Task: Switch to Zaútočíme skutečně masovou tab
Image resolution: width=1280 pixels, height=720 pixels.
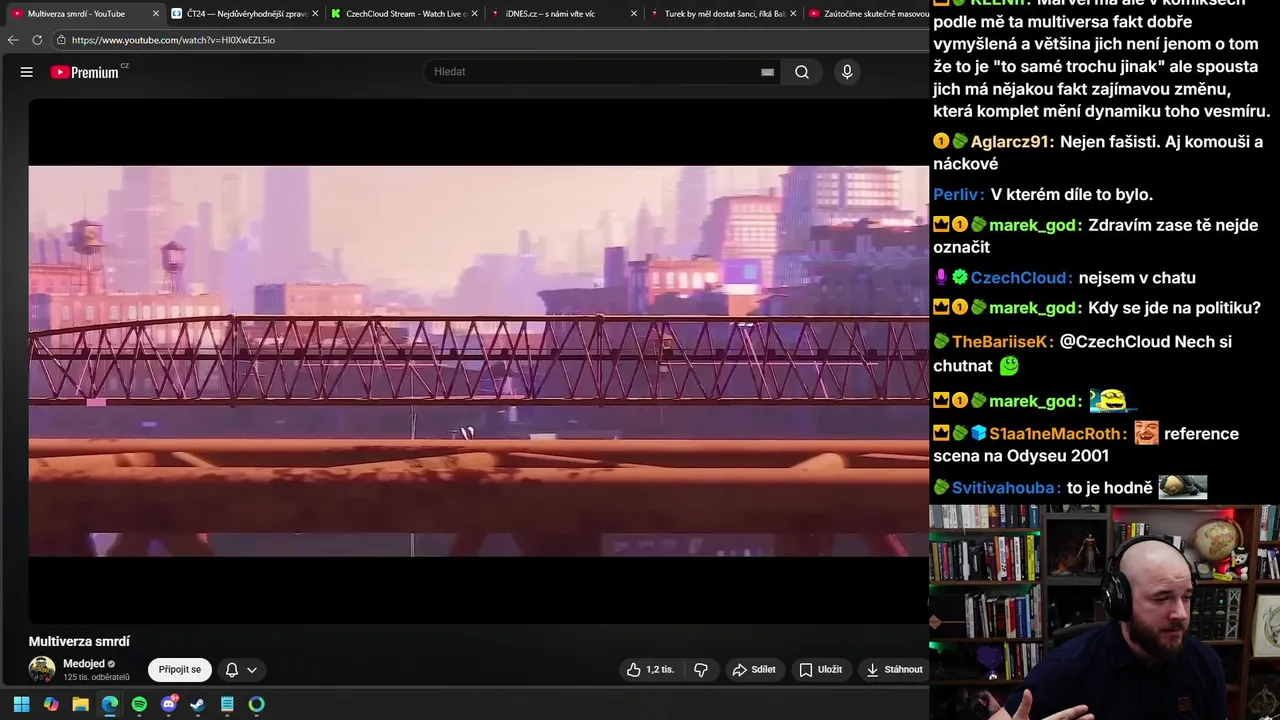Action: click(868, 14)
